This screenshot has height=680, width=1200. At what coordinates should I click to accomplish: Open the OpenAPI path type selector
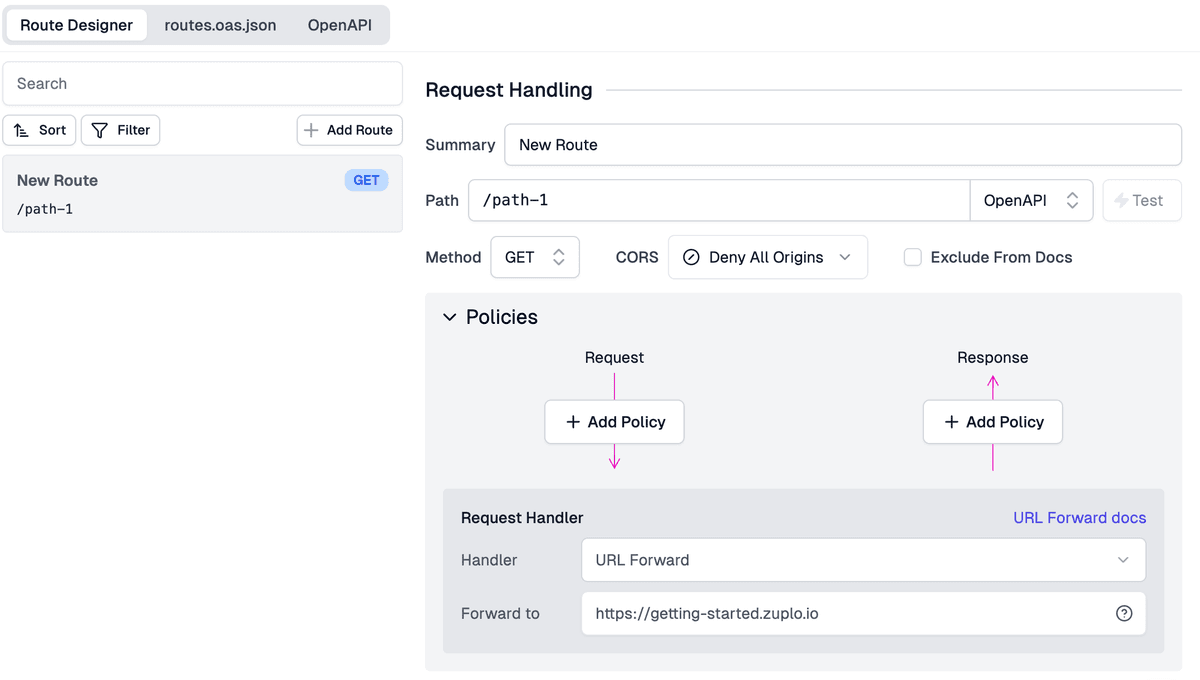[1030, 200]
